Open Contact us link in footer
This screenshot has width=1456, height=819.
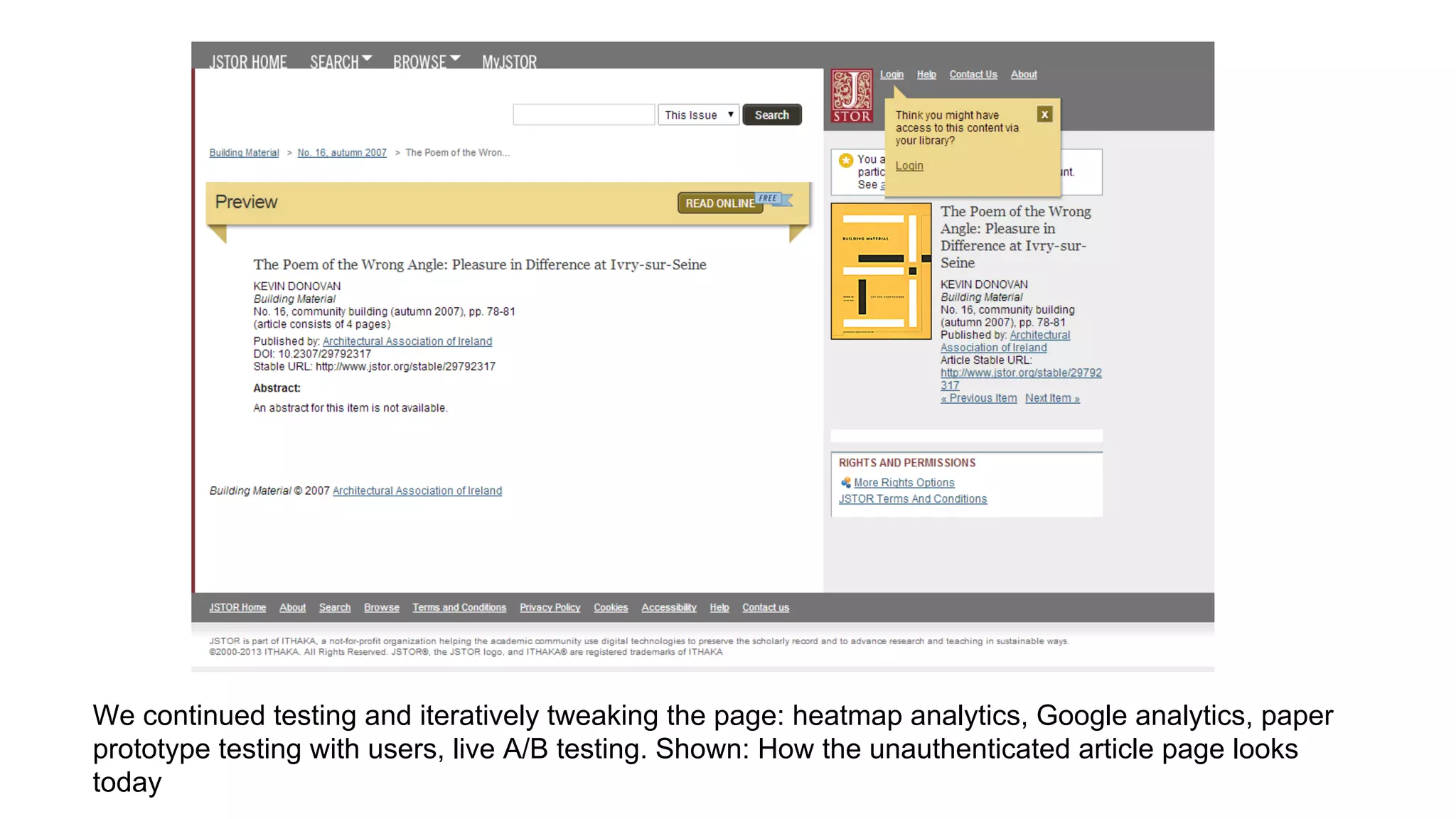click(x=766, y=608)
